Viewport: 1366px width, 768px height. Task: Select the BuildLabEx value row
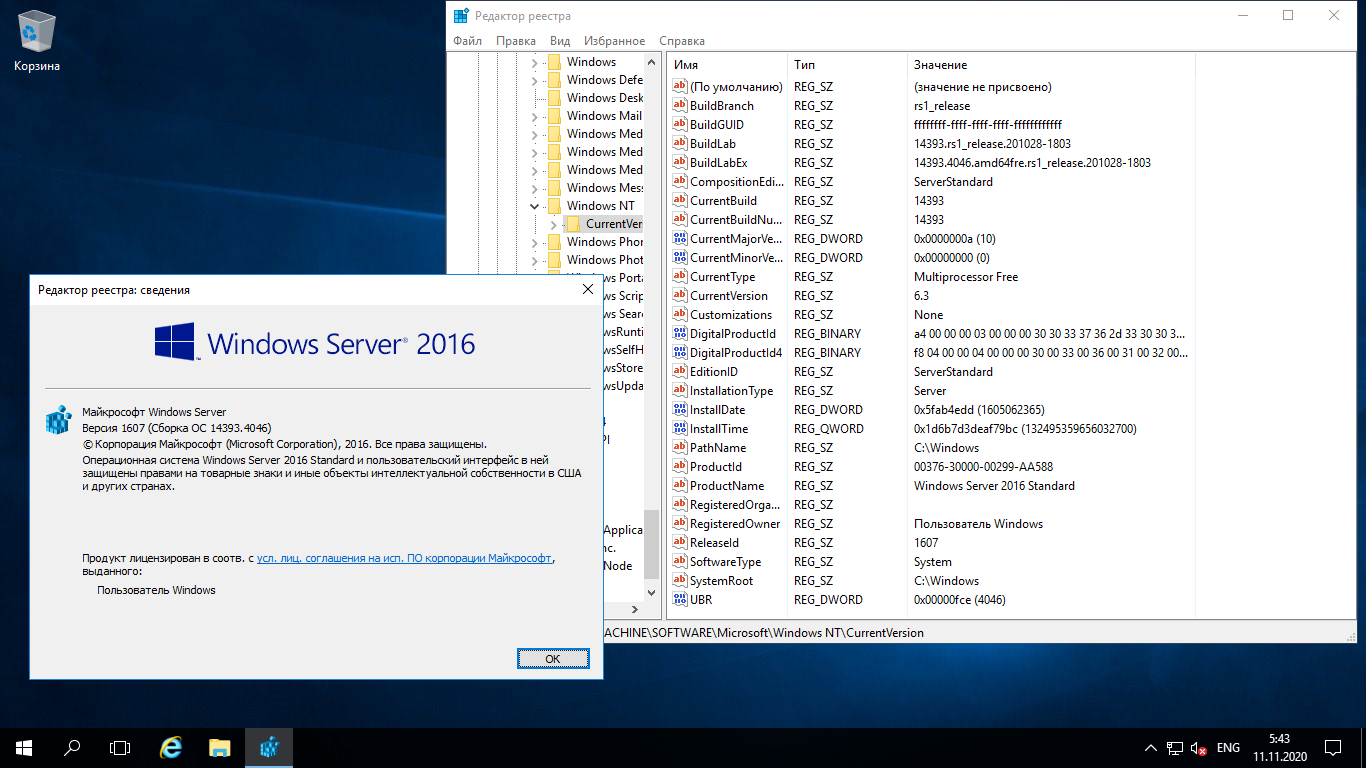930,163
